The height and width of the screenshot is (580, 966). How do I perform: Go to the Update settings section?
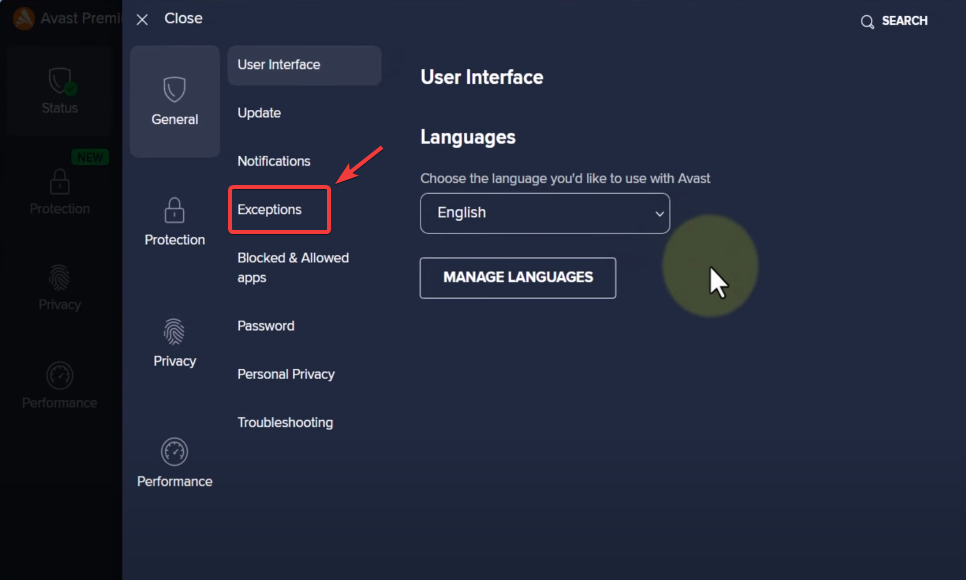click(x=259, y=113)
